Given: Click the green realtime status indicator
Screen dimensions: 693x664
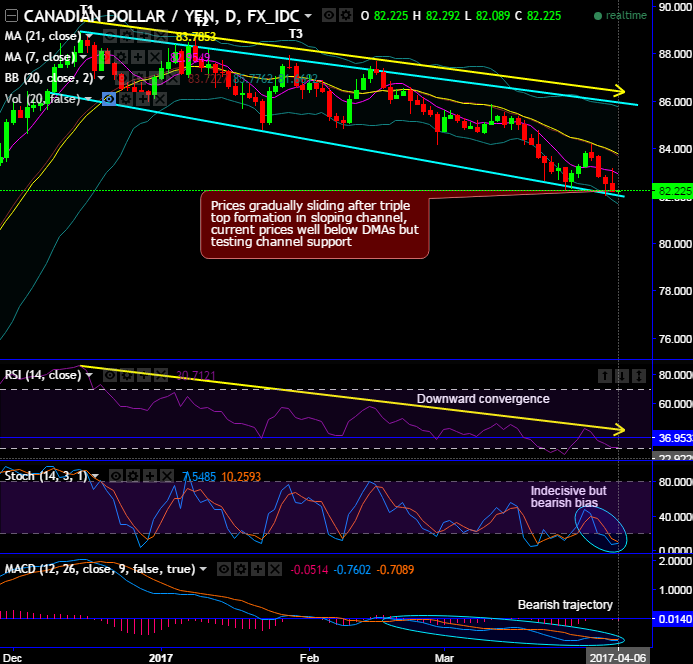Looking at the screenshot, I should click(x=620, y=16).
